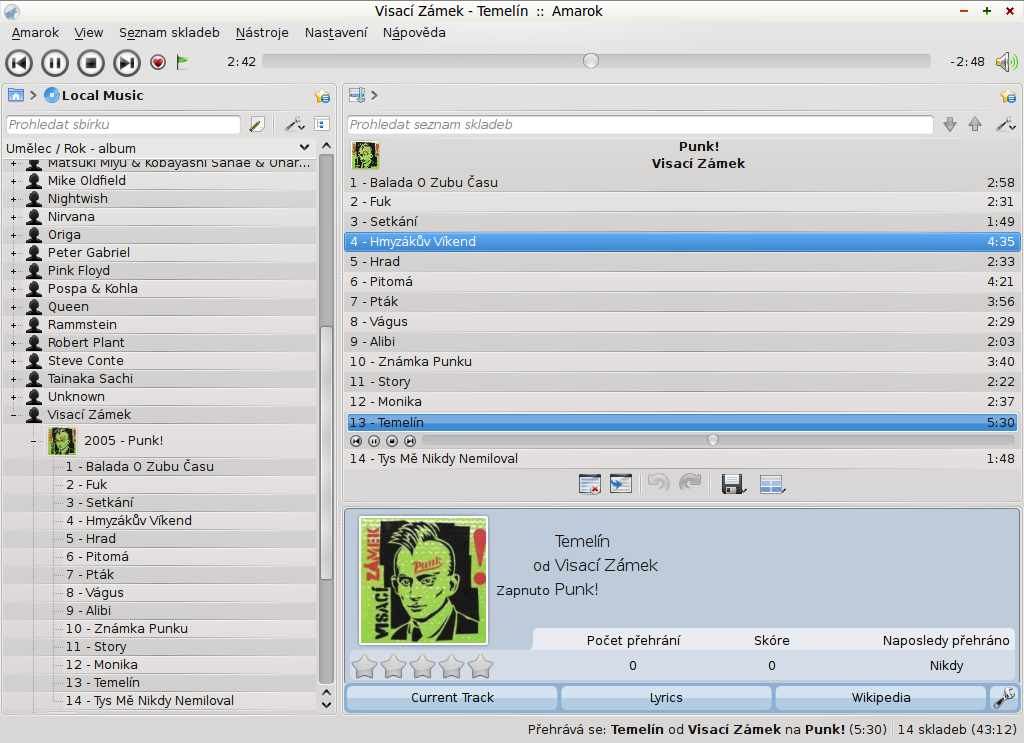Open context applets settings wrench
This screenshot has height=743, width=1024.
[1004, 698]
